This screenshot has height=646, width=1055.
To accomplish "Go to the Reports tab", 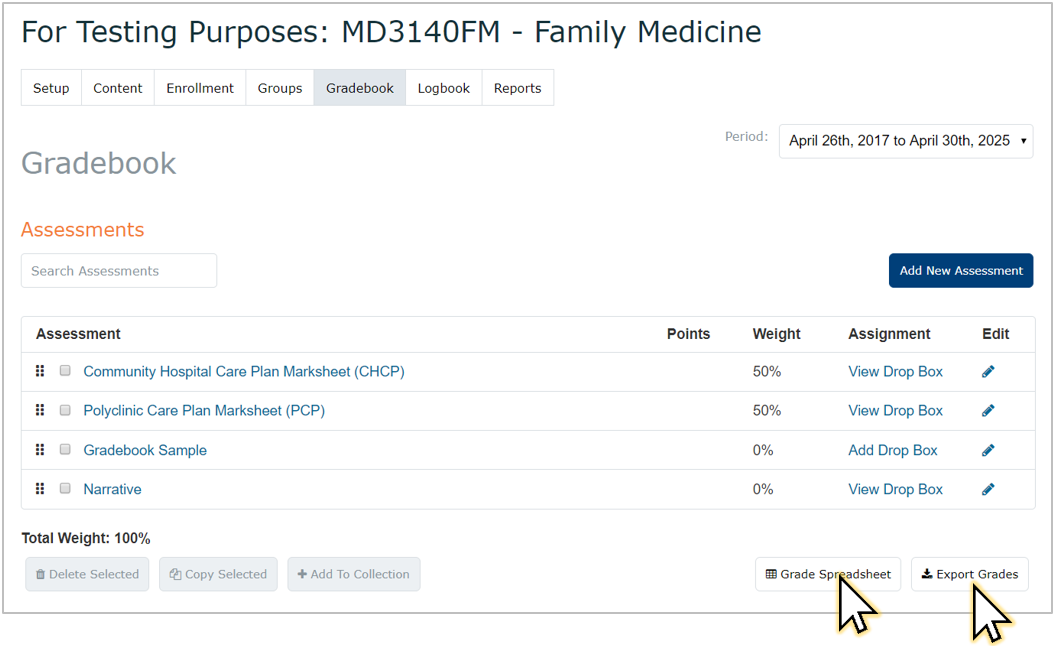I will [517, 88].
